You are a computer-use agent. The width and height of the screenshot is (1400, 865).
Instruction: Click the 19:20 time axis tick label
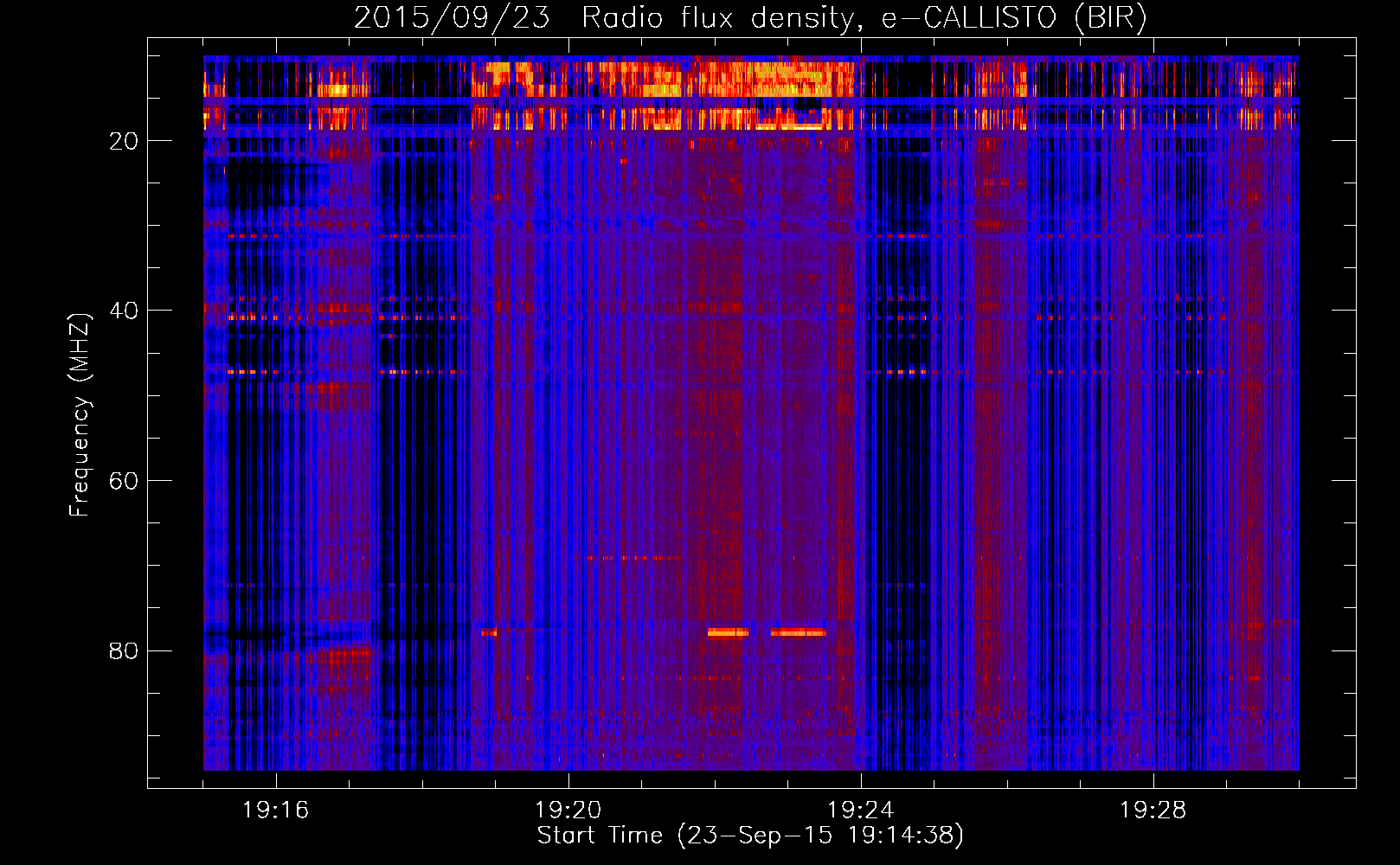568,811
